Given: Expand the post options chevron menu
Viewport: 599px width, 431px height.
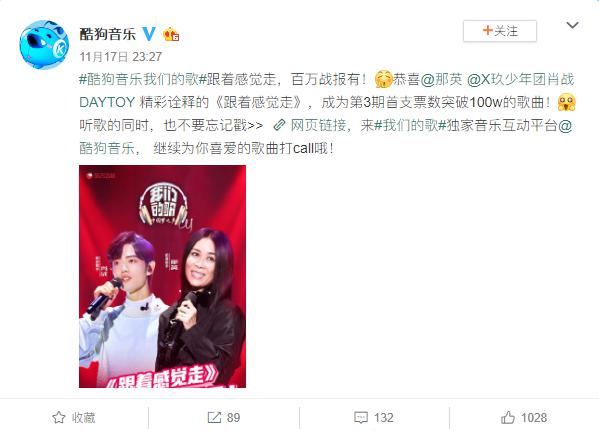Looking at the screenshot, I should coord(572,26).
